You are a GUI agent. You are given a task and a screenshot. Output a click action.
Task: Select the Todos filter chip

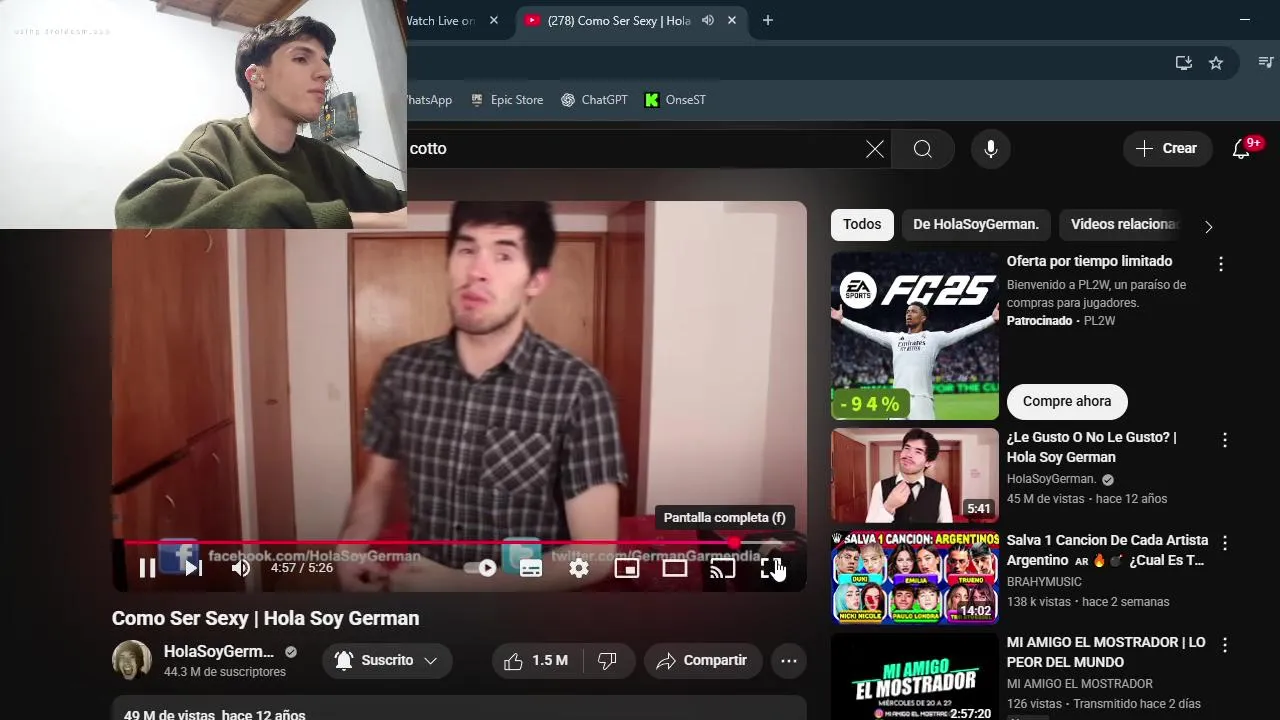tap(862, 225)
